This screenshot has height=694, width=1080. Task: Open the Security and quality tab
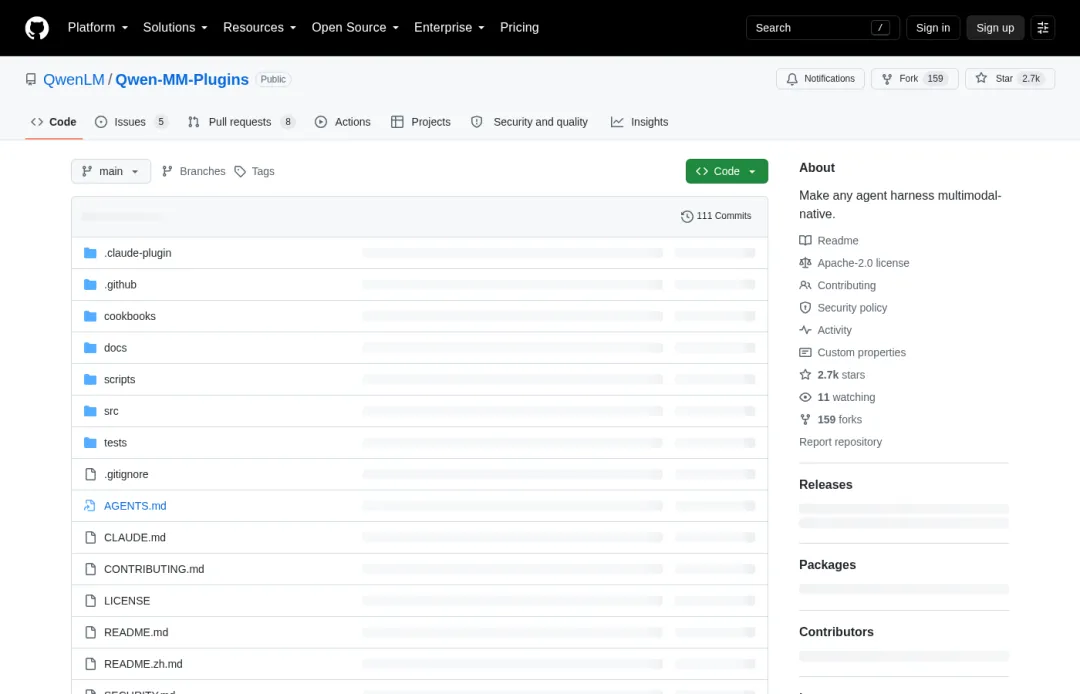coord(530,122)
